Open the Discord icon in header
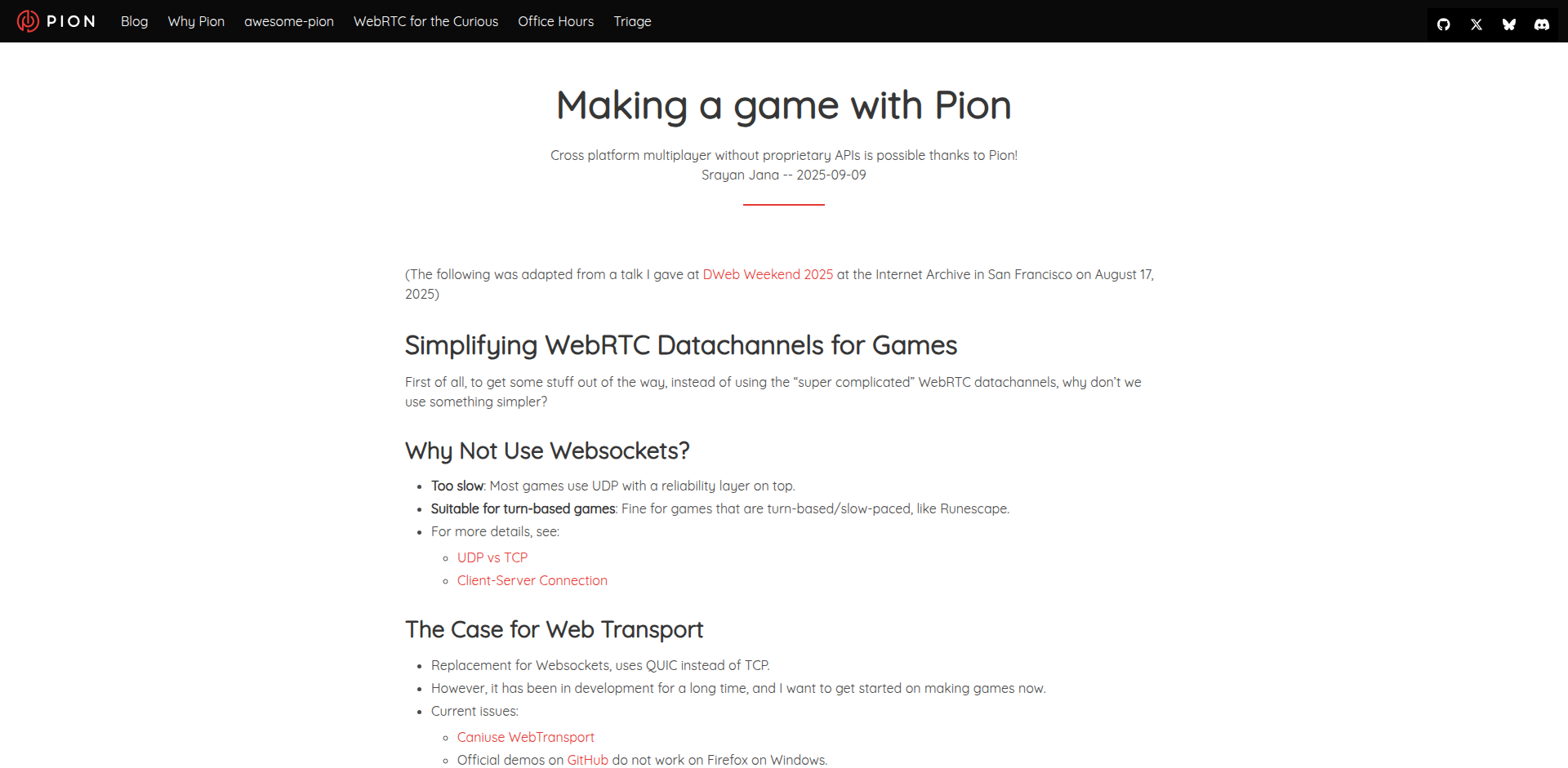This screenshot has width=1568, height=768. (1542, 24)
